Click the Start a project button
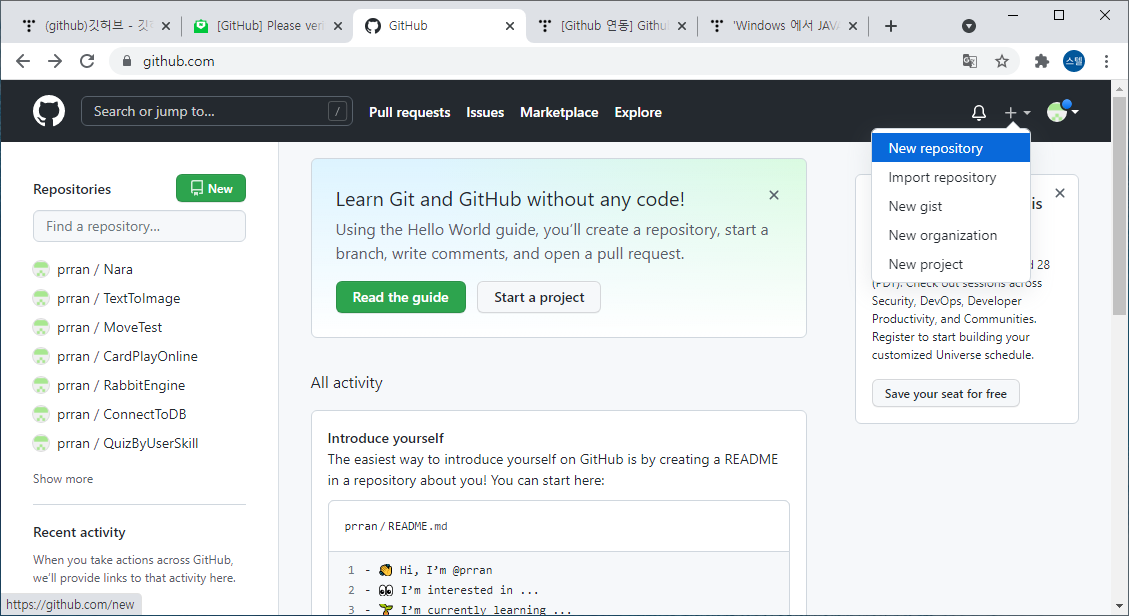1129x616 pixels. [539, 297]
